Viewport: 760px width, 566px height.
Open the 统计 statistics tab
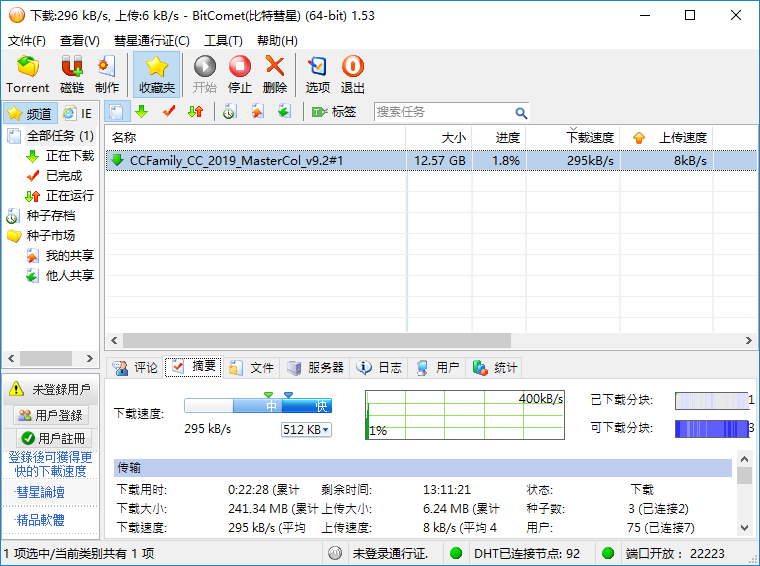pos(495,368)
